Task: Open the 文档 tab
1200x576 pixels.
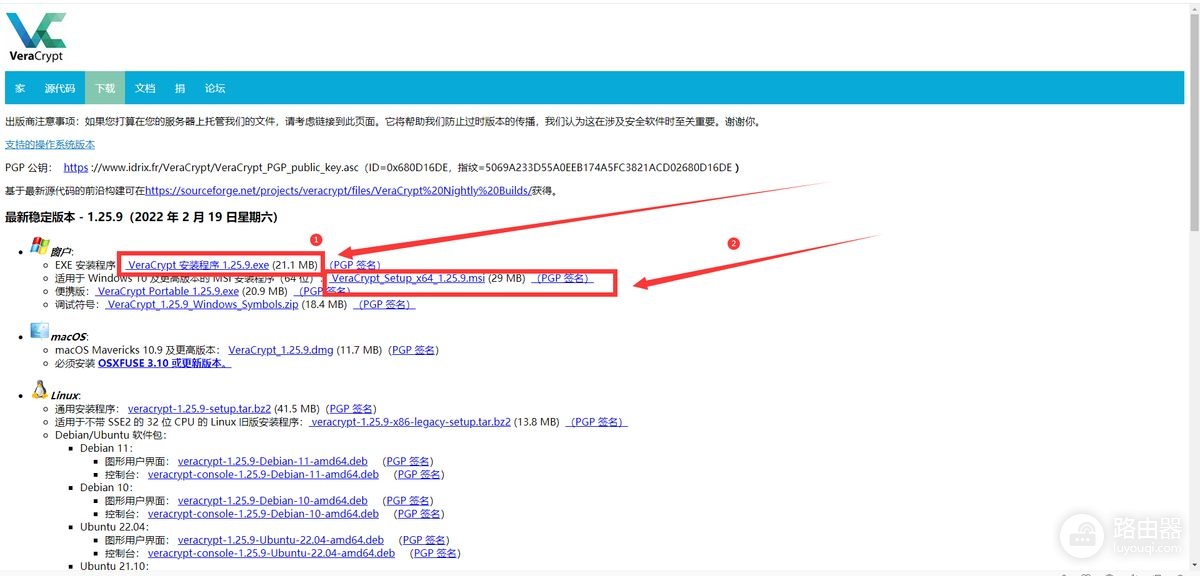Action: coord(145,88)
